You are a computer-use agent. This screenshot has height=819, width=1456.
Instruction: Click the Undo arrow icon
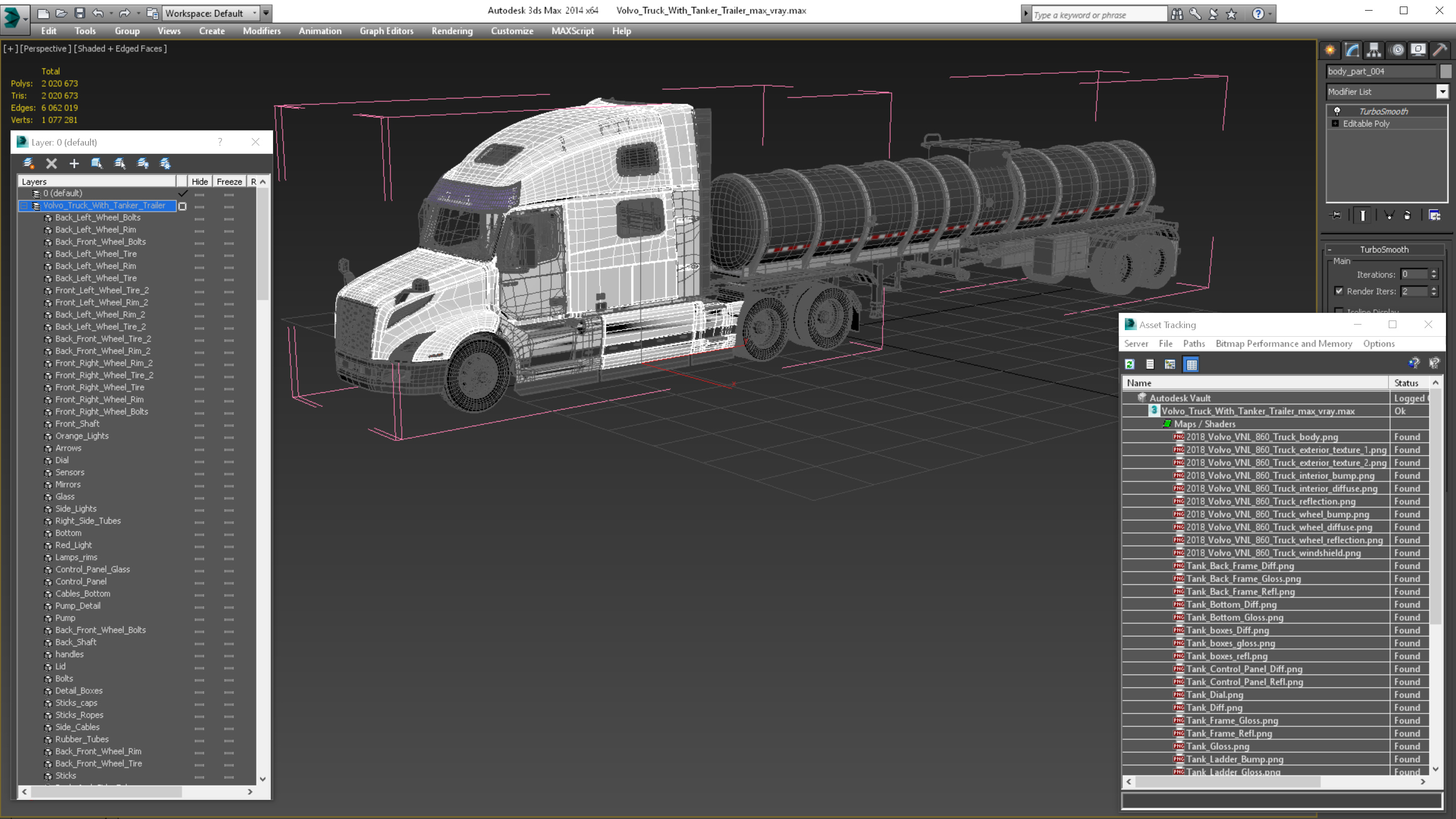tap(98, 13)
